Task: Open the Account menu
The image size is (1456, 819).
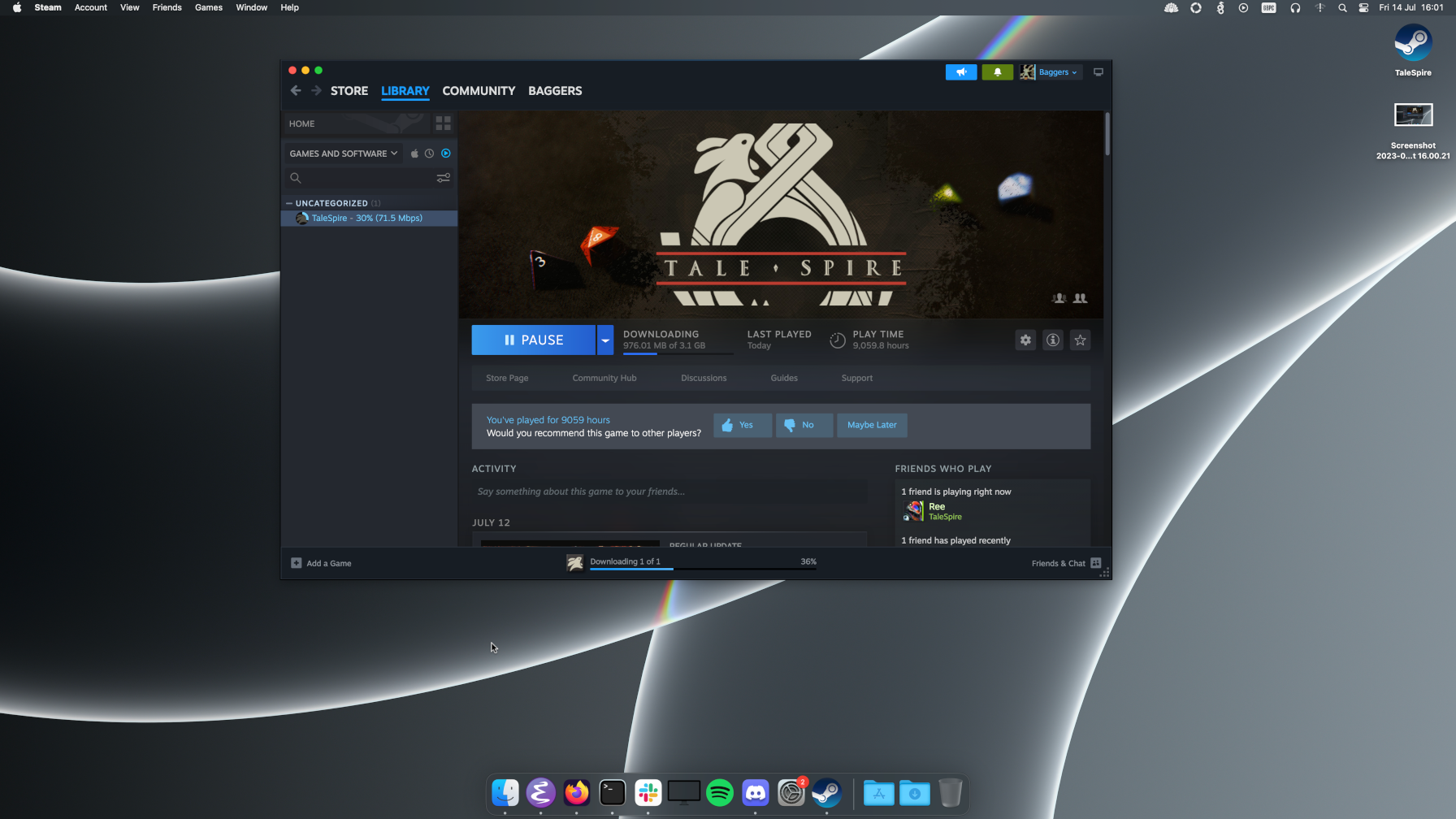Action: 91,7
